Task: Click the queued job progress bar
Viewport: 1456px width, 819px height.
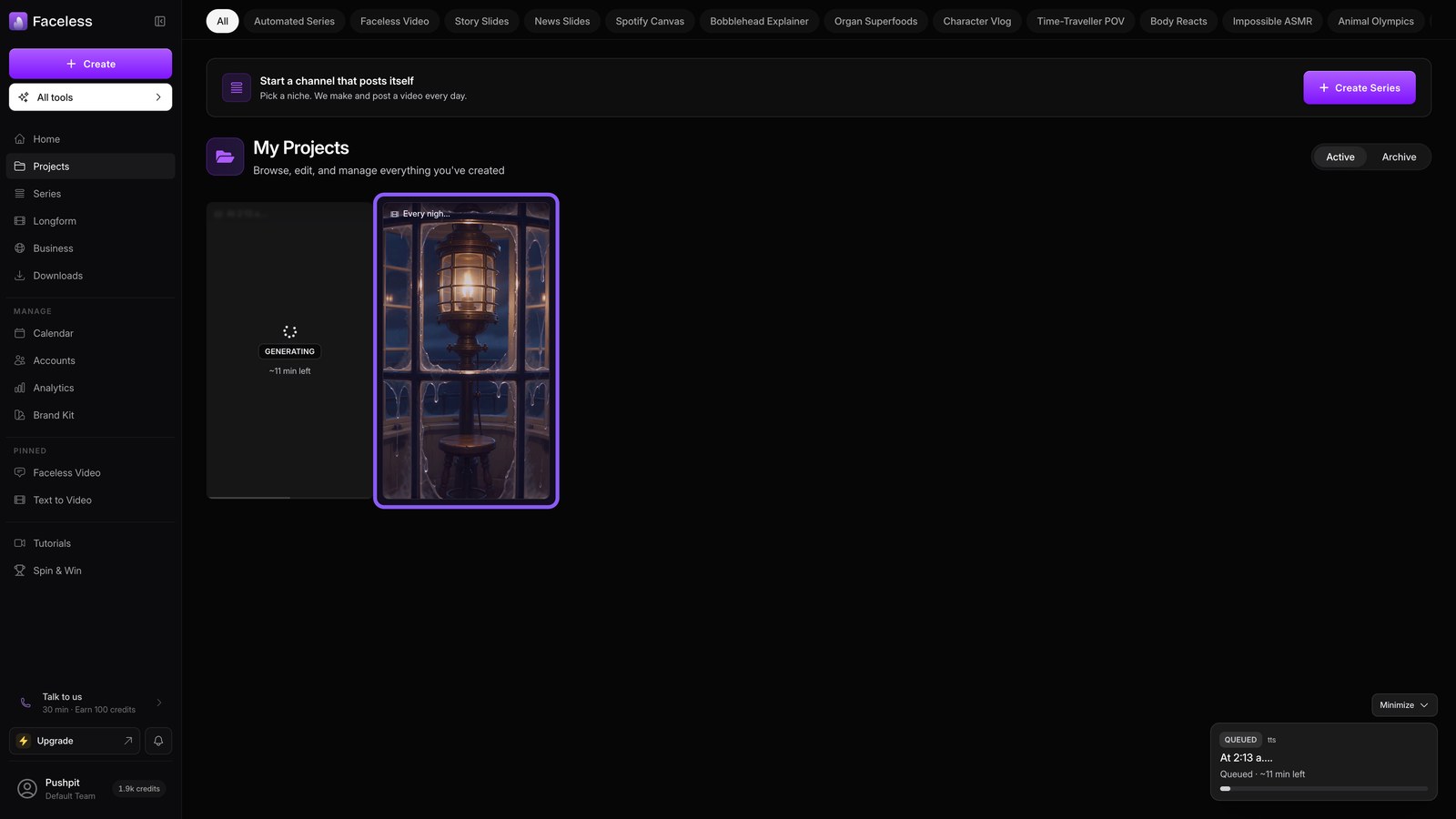Action: [x=1323, y=789]
